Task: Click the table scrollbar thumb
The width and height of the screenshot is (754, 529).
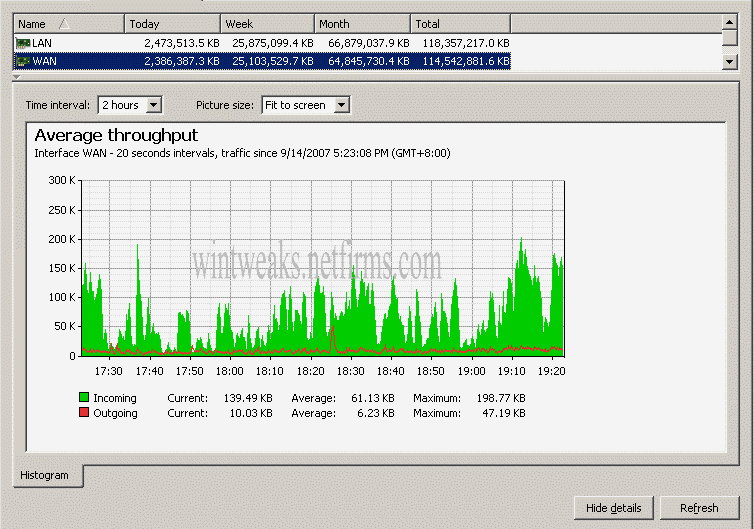Action: [729, 38]
